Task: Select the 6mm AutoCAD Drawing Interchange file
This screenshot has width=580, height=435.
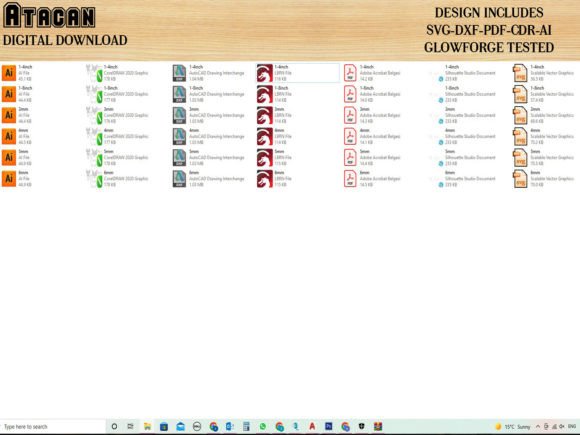Action: [209, 178]
